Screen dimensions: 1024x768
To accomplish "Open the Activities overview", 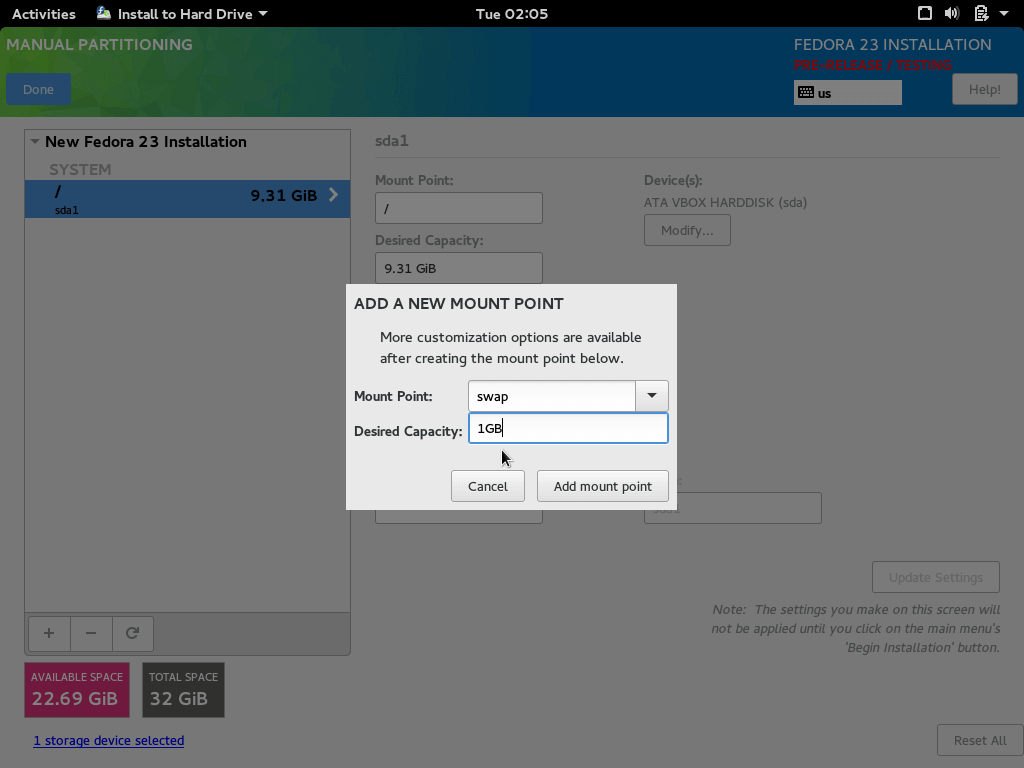I will [44, 14].
